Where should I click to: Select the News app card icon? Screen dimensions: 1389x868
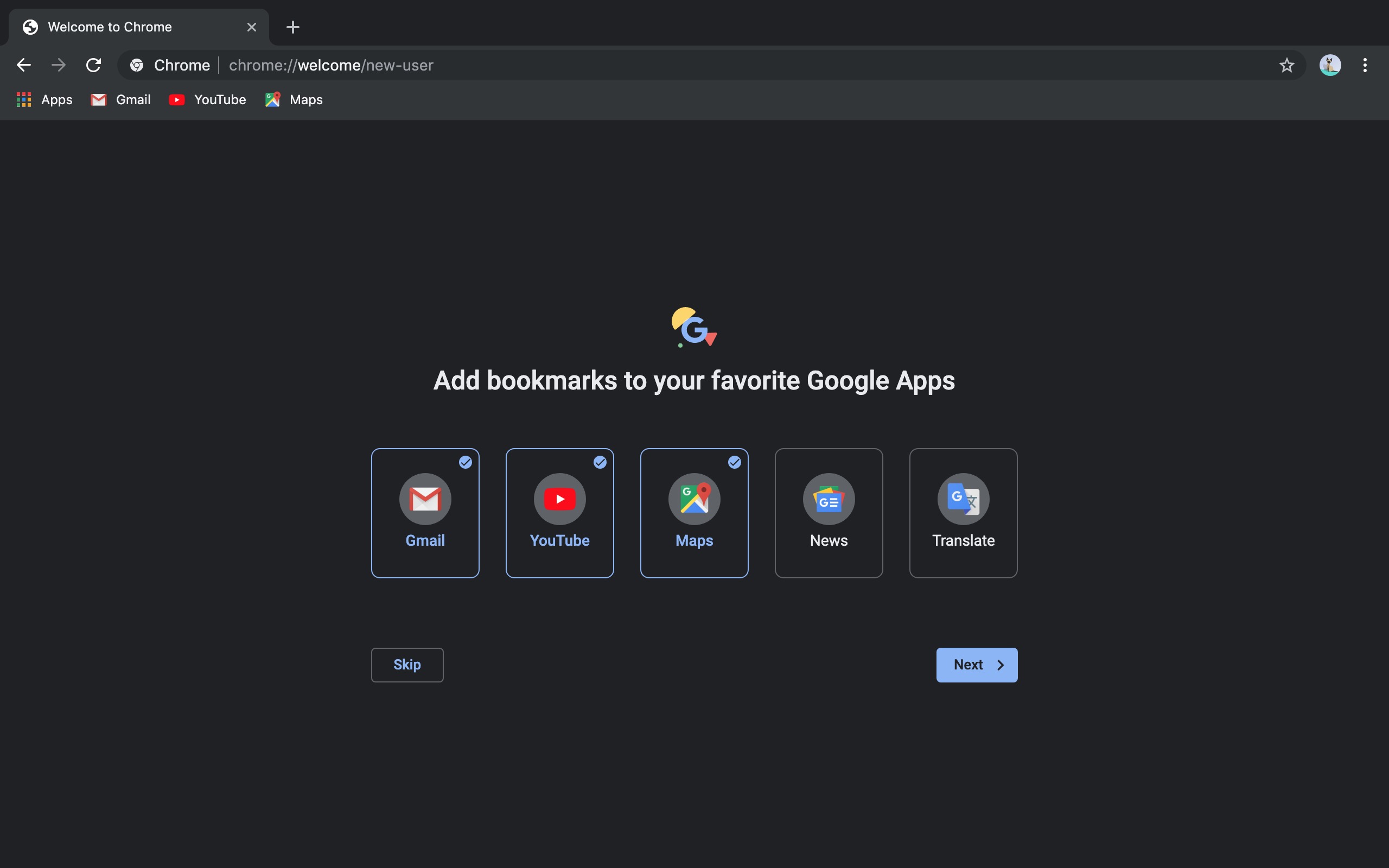click(828, 499)
